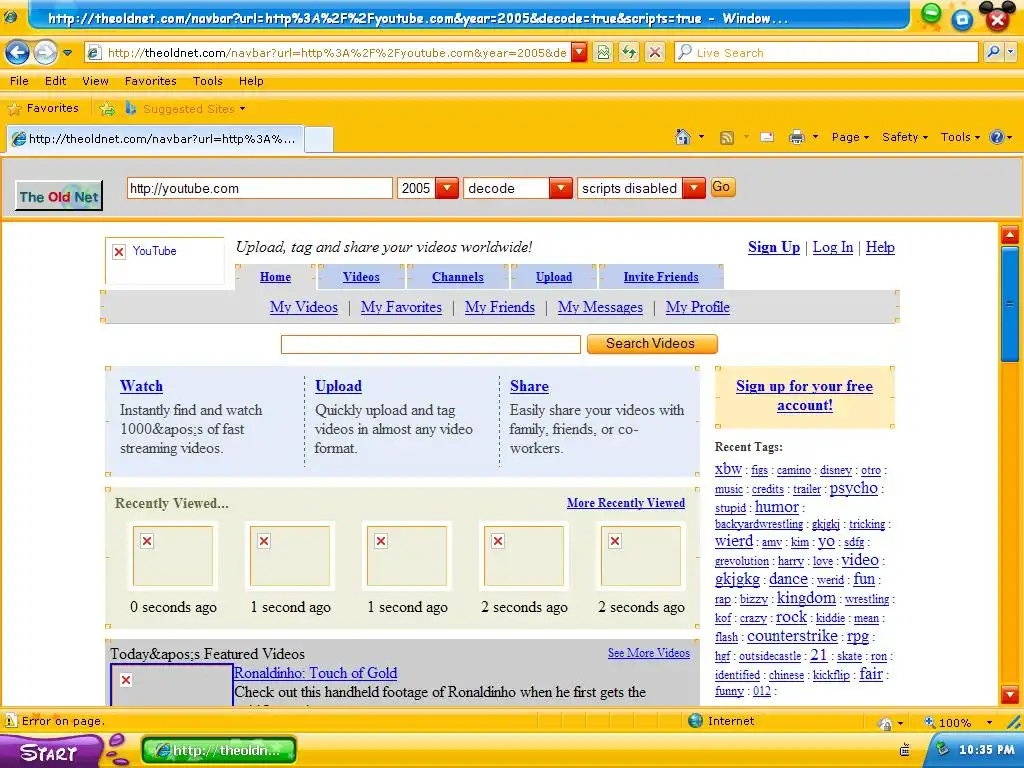Image resolution: width=1024 pixels, height=768 pixels.
Task: Click the Sign Up link
Action: coord(774,247)
